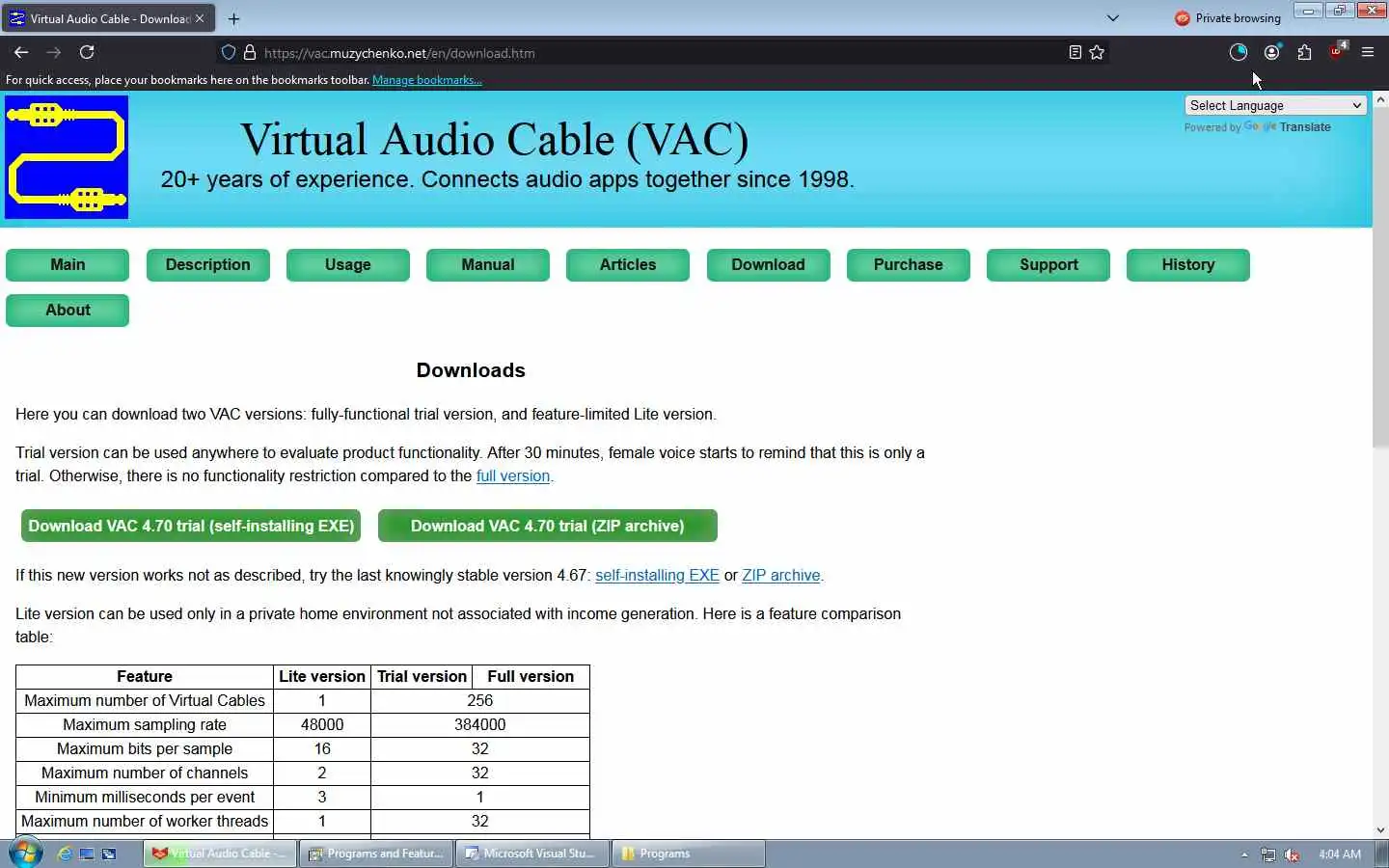The image size is (1389, 868).
Task: Open the Purchase navigation button
Action: [909, 264]
